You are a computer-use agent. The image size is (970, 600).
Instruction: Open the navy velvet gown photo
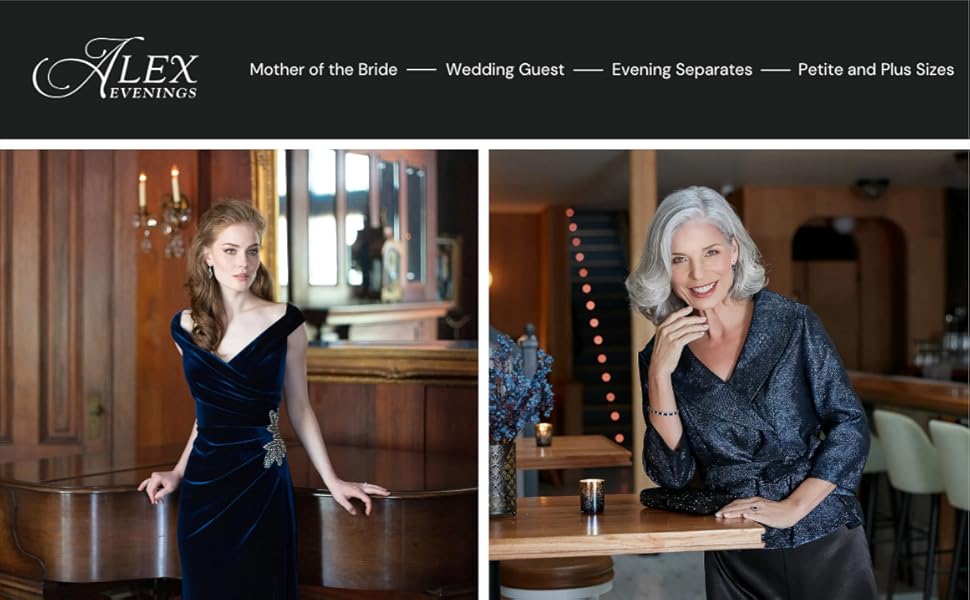pos(239,375)
